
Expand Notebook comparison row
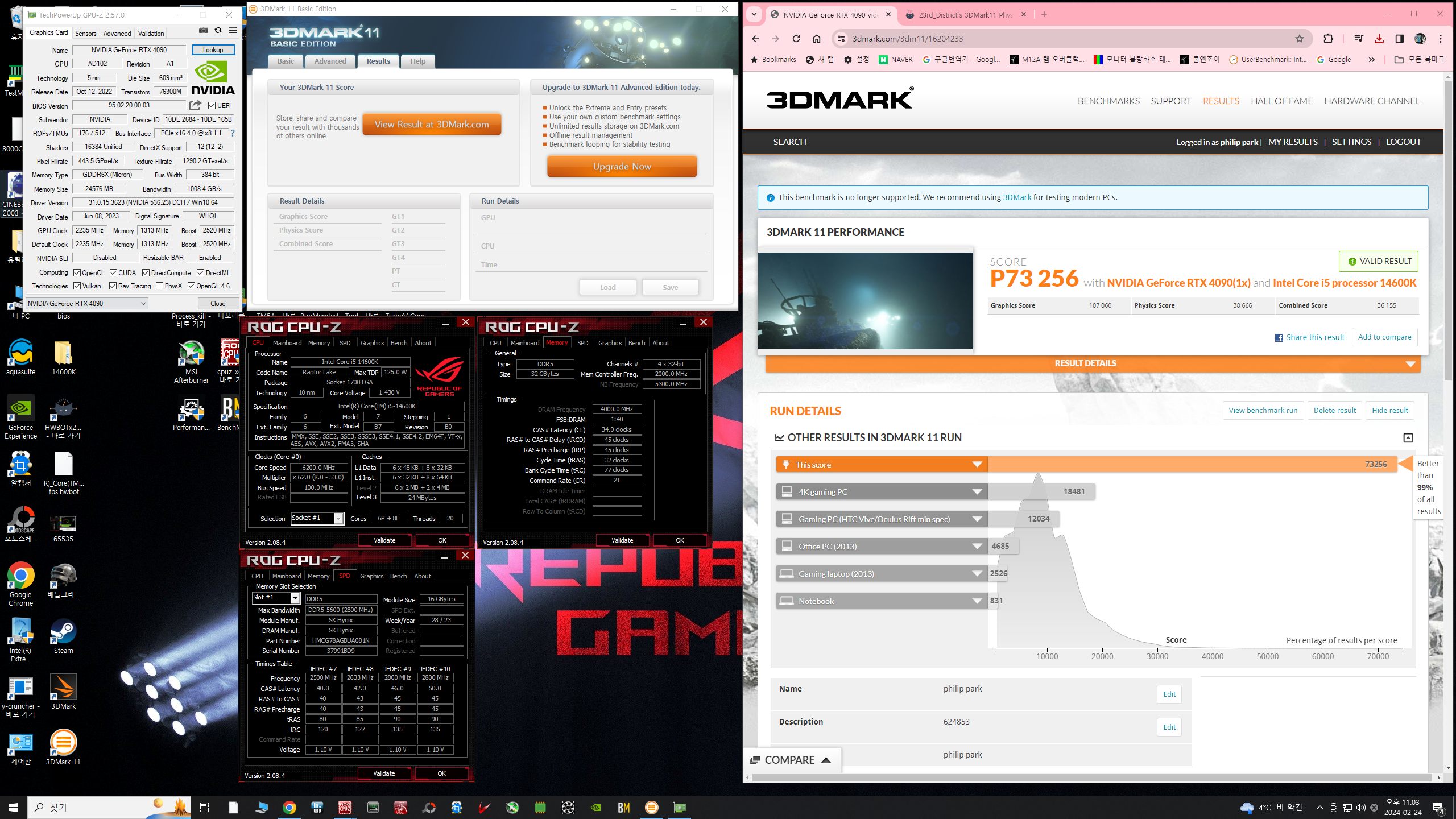click(977, 601)
